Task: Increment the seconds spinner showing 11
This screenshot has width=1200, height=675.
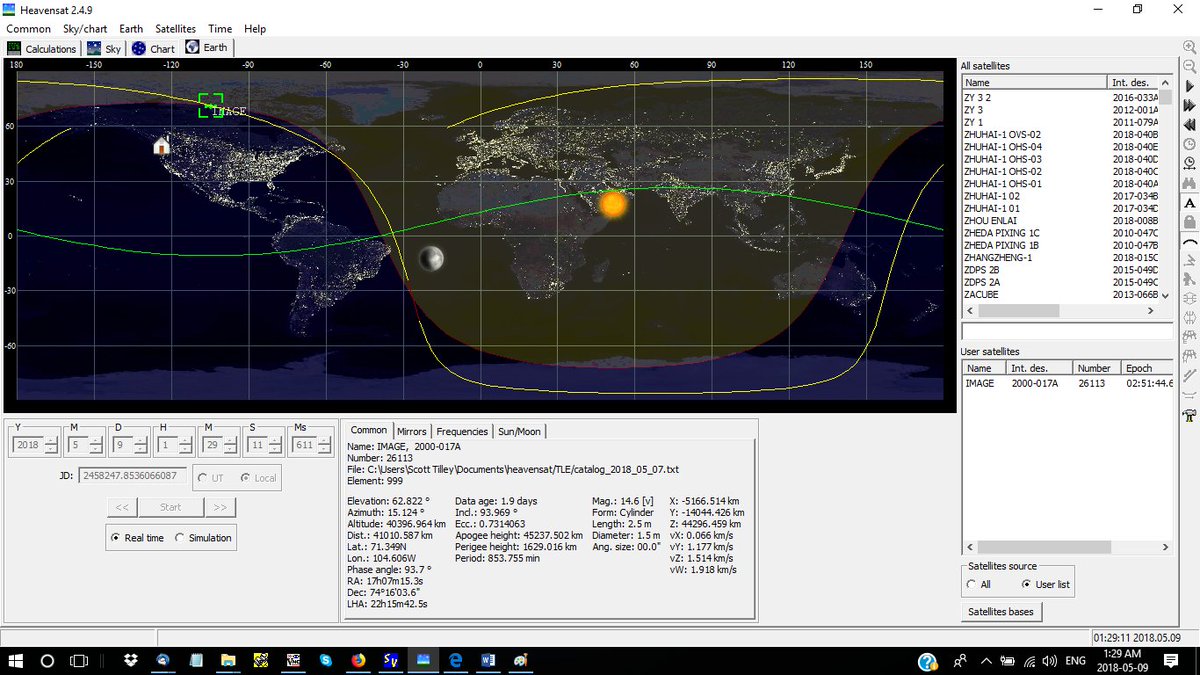Action: tap(275, 440)
